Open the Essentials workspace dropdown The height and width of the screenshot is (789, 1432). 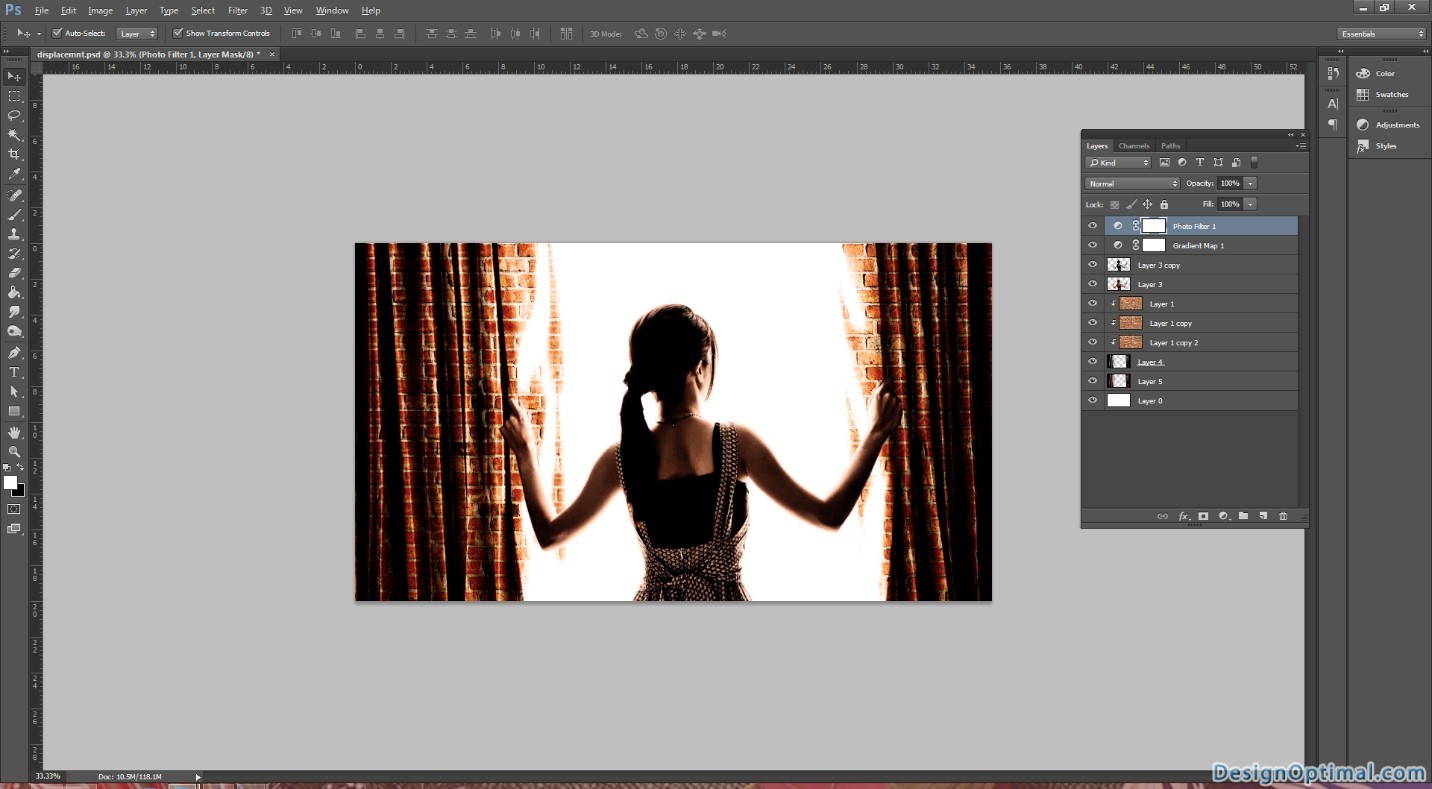pos(1382,33)
